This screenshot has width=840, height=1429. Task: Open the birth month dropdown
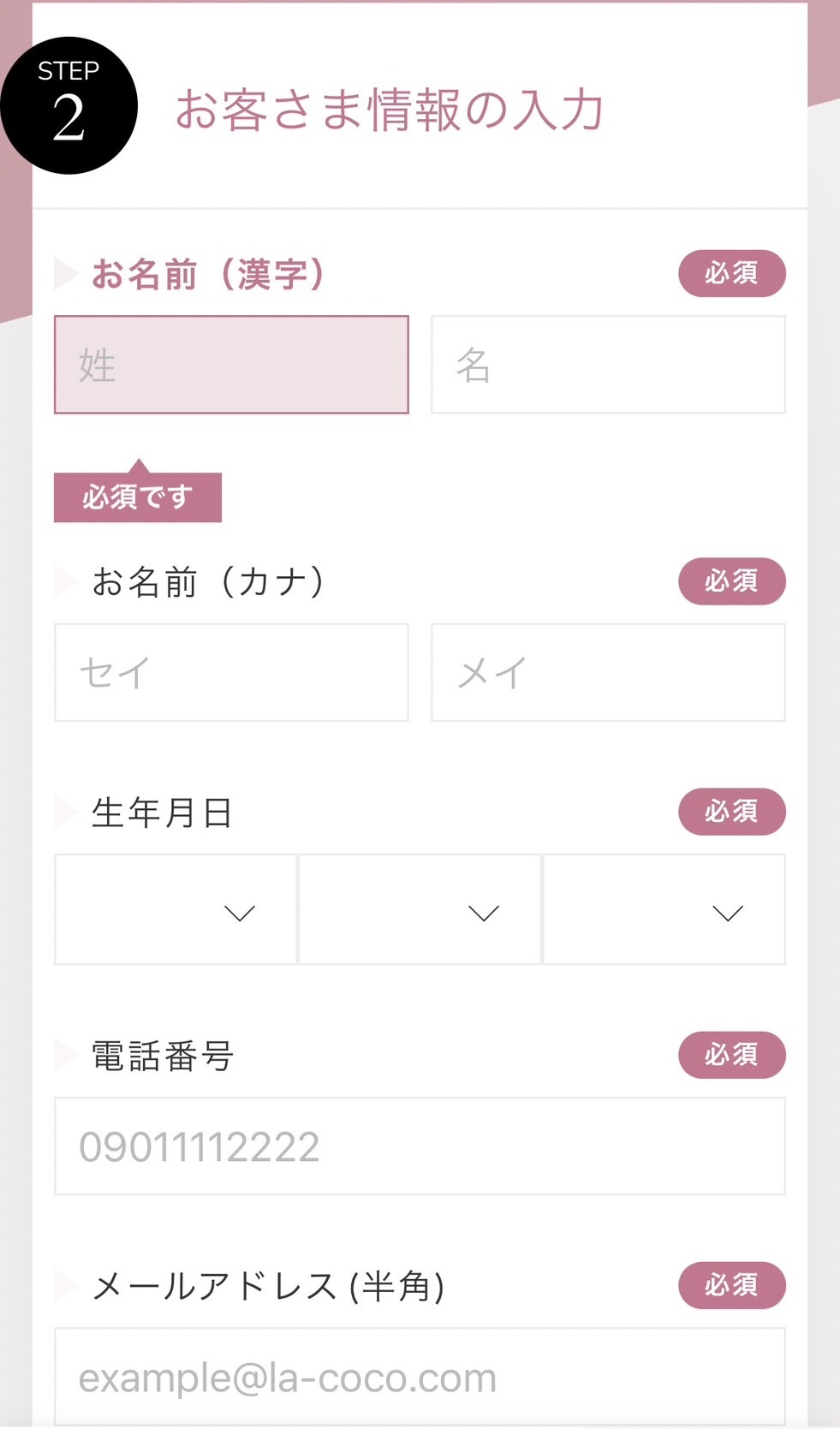420,909
